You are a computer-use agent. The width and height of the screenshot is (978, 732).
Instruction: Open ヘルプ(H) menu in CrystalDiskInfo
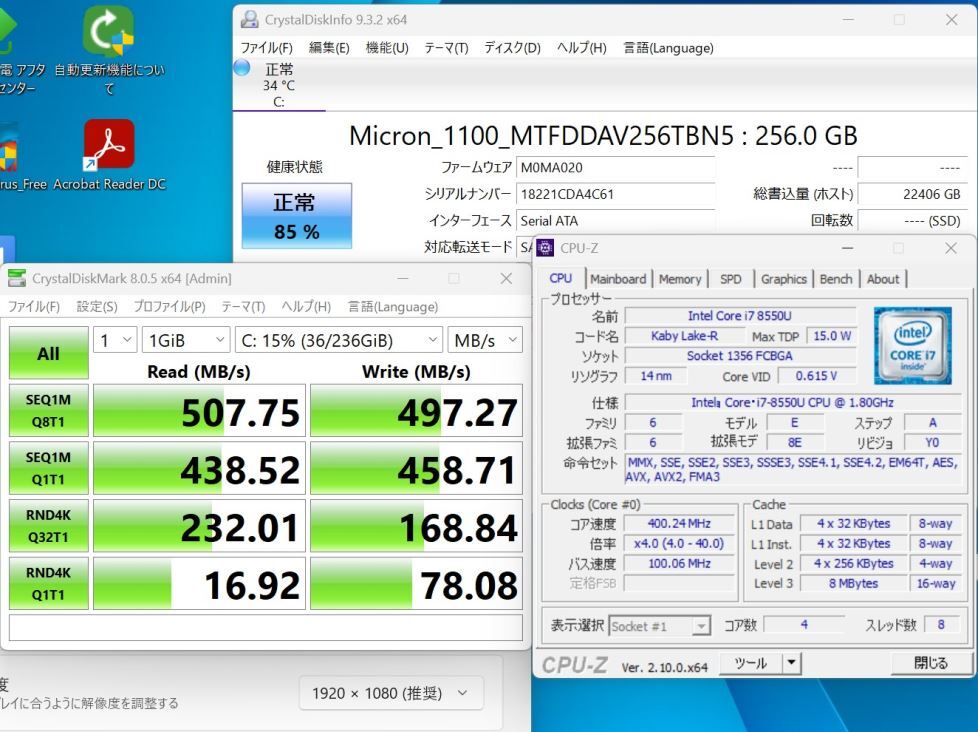(x=581, y=48)
